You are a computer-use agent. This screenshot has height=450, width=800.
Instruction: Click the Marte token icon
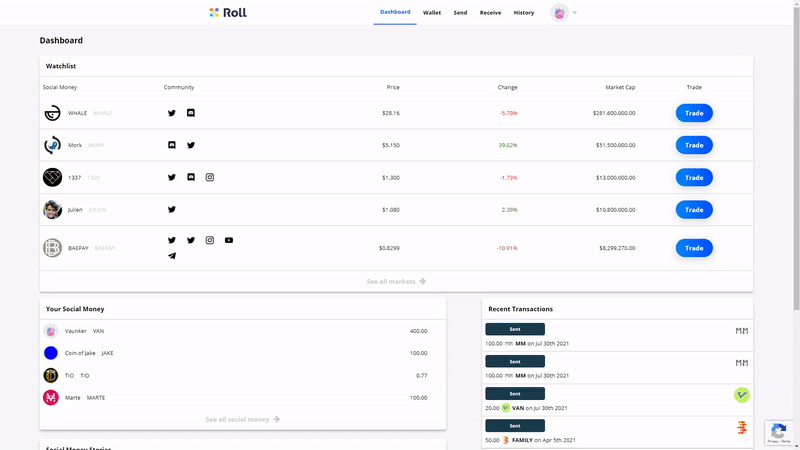click(51, 397)
